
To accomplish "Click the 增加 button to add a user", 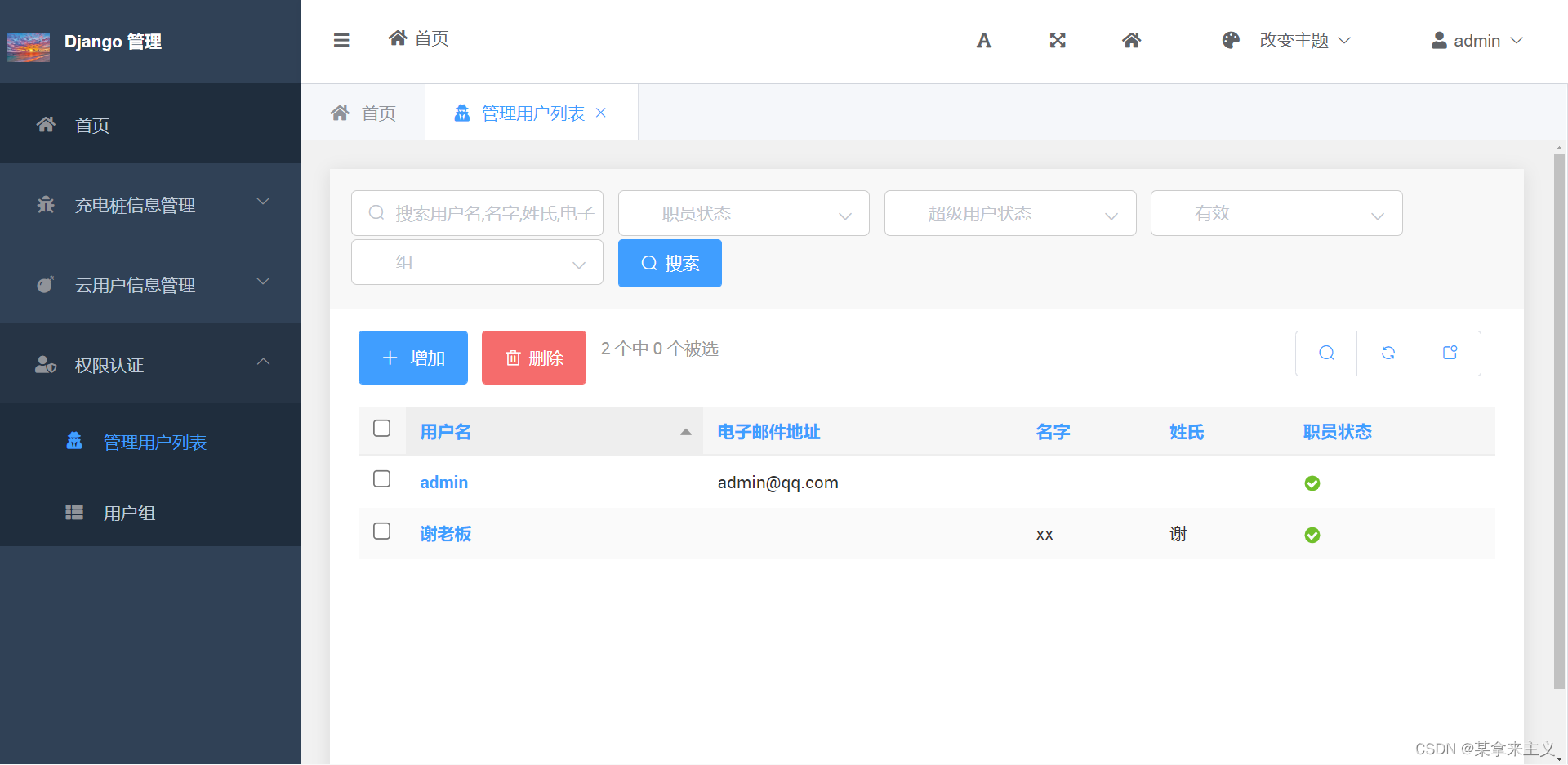I will coord(412,357).
